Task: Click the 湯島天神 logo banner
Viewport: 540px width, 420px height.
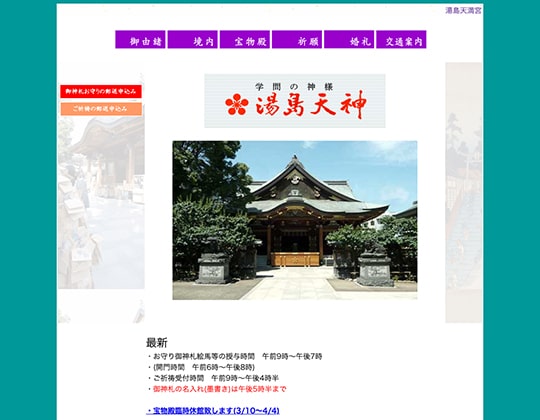Action: [295, 101]
